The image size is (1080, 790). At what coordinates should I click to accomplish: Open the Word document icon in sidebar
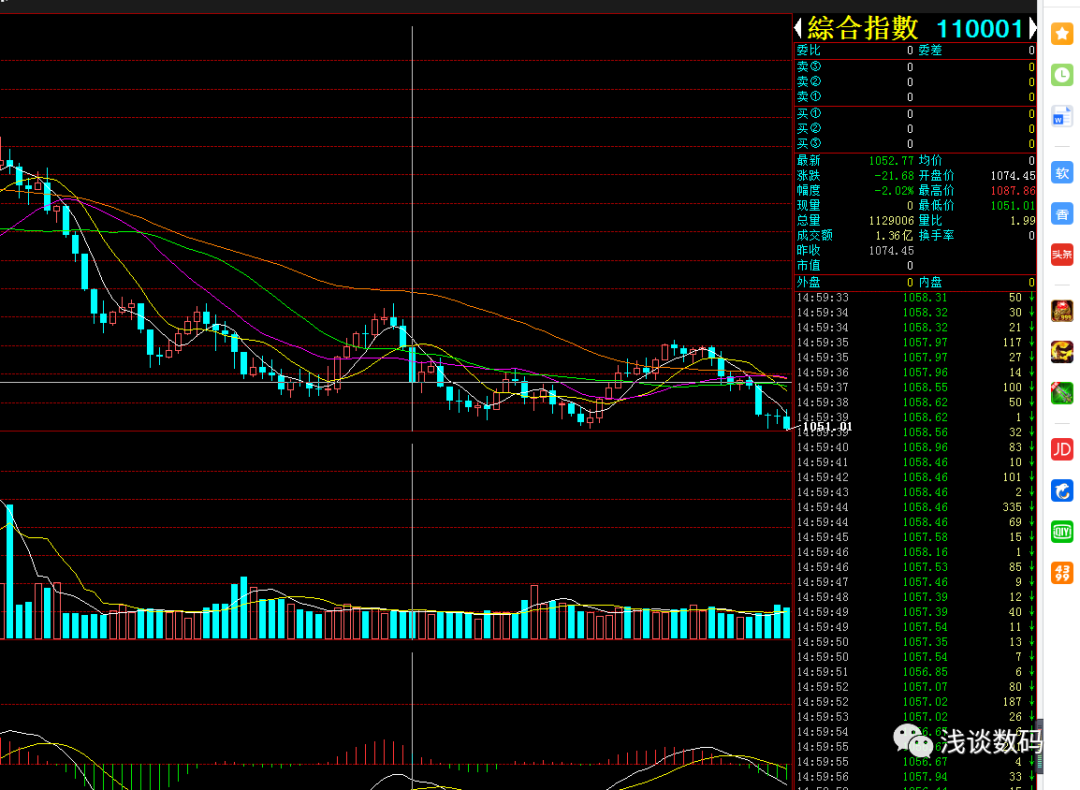(x=1061, y=116)
